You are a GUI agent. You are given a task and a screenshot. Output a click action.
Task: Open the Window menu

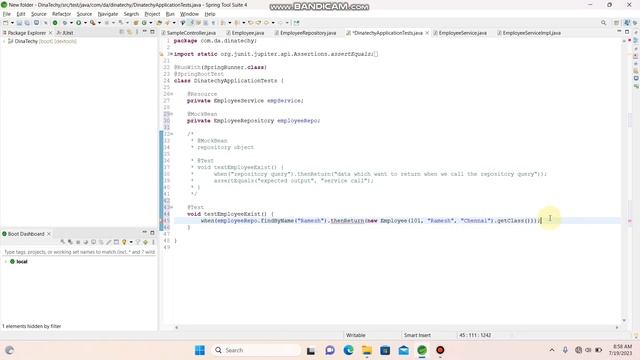189,14
